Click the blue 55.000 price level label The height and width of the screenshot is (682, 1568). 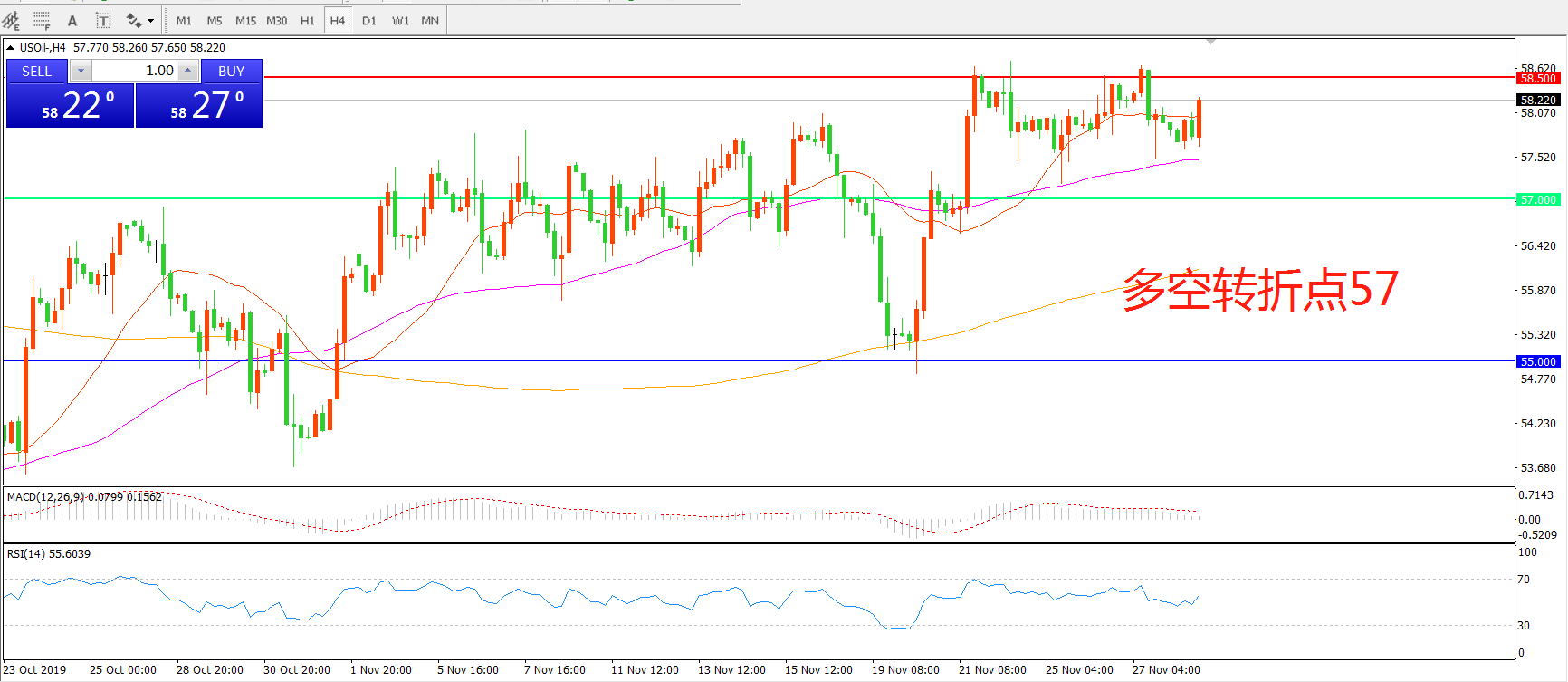coord(1538,361)
